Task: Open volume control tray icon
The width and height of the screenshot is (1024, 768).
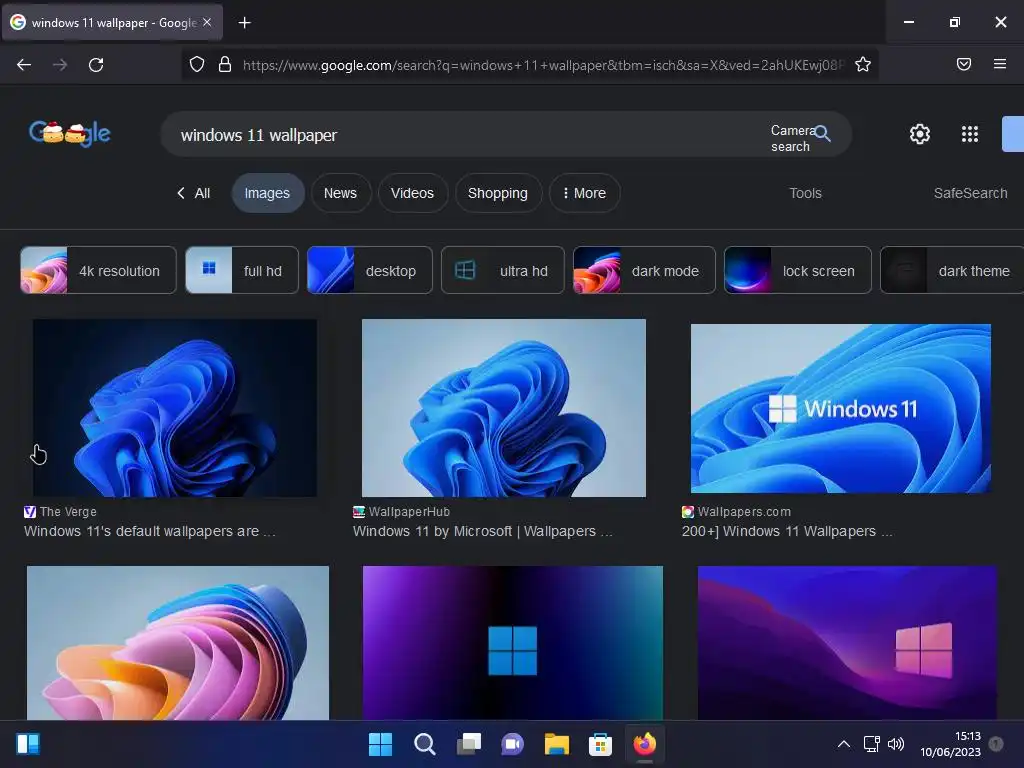Action: click(x=896, y=744)
